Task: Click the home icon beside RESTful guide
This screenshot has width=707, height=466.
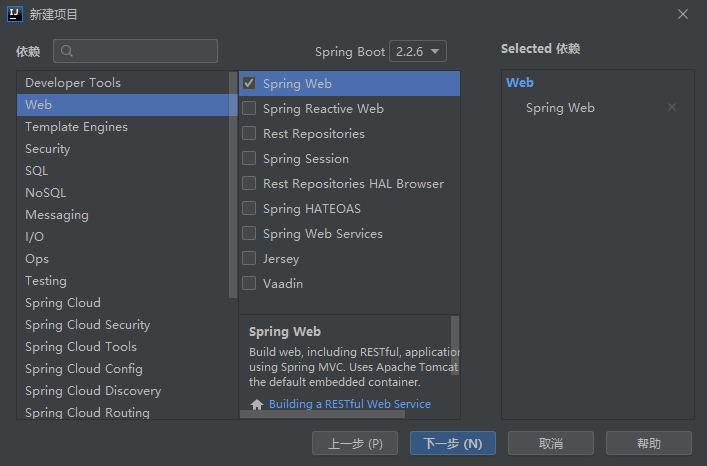Action: coord(257,404)
